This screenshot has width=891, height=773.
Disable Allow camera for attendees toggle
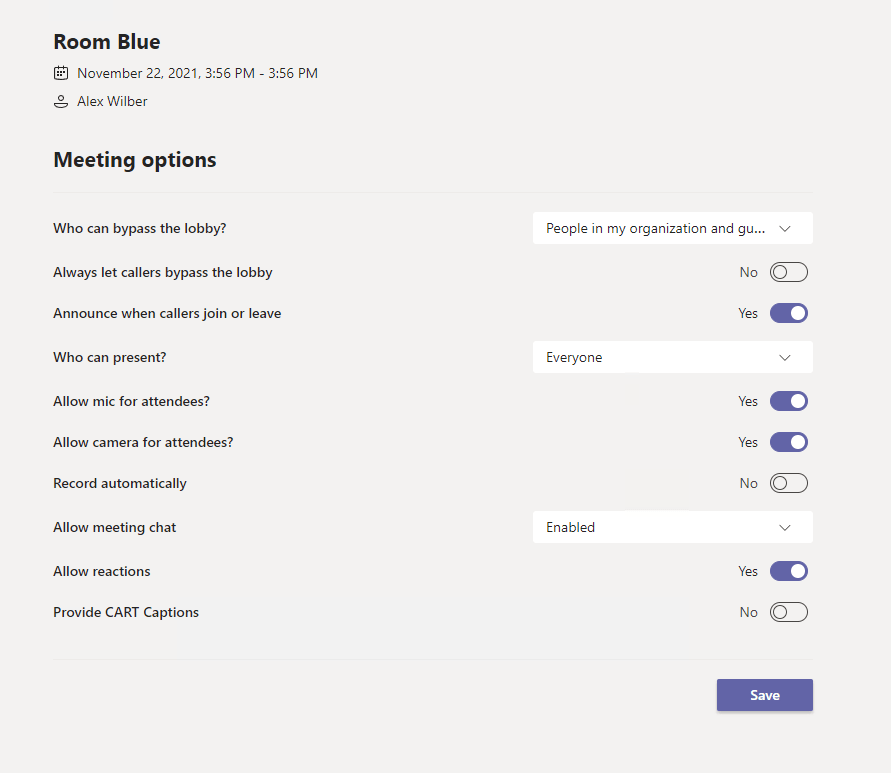(788, 443)
